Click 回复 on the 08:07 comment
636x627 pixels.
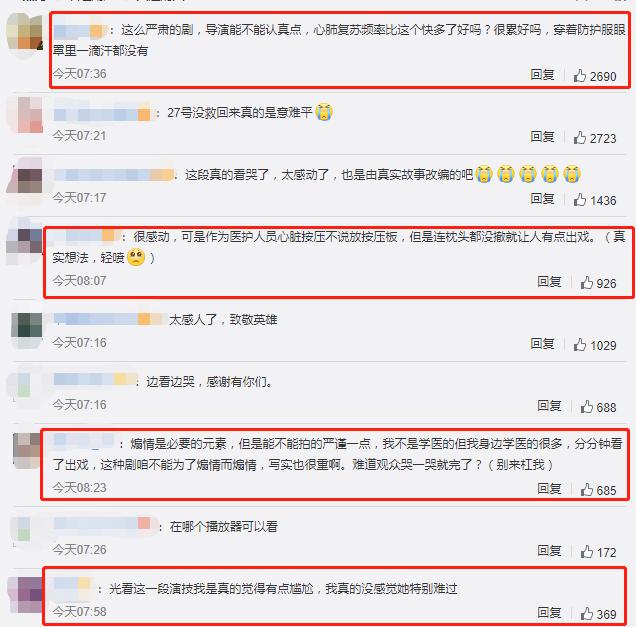point(549,281)
